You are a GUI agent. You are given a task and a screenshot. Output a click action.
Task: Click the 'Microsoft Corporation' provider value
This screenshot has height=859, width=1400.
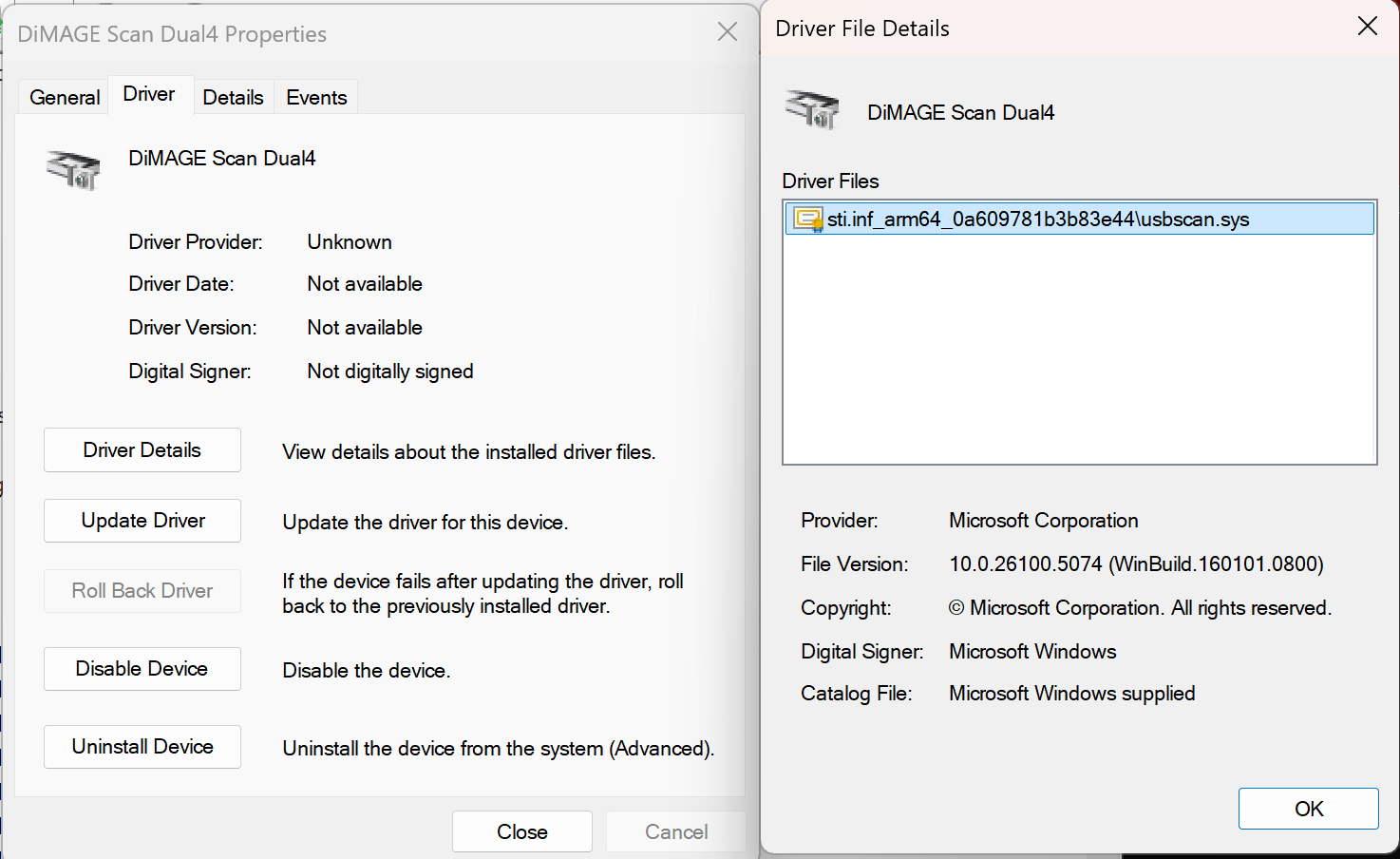[1044, 521]
